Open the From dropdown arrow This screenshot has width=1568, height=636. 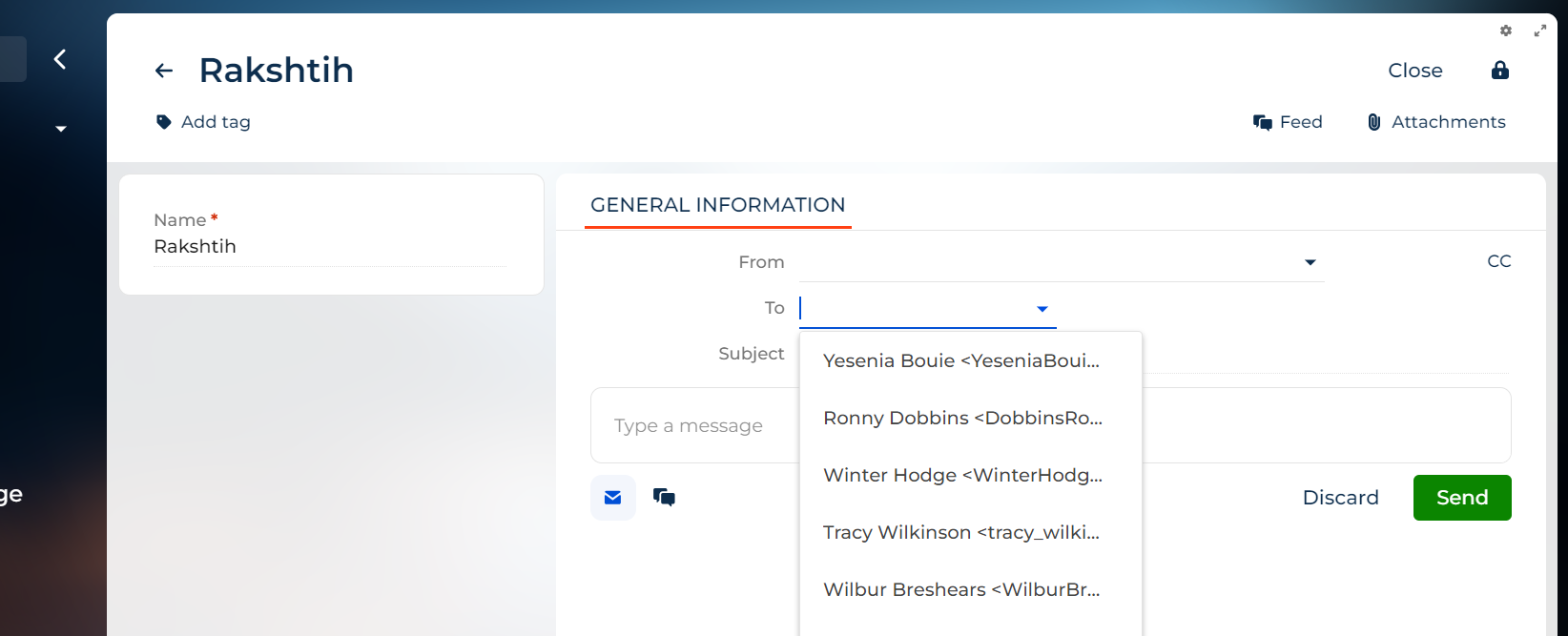pyautogui.click(x=1310, y=262)
